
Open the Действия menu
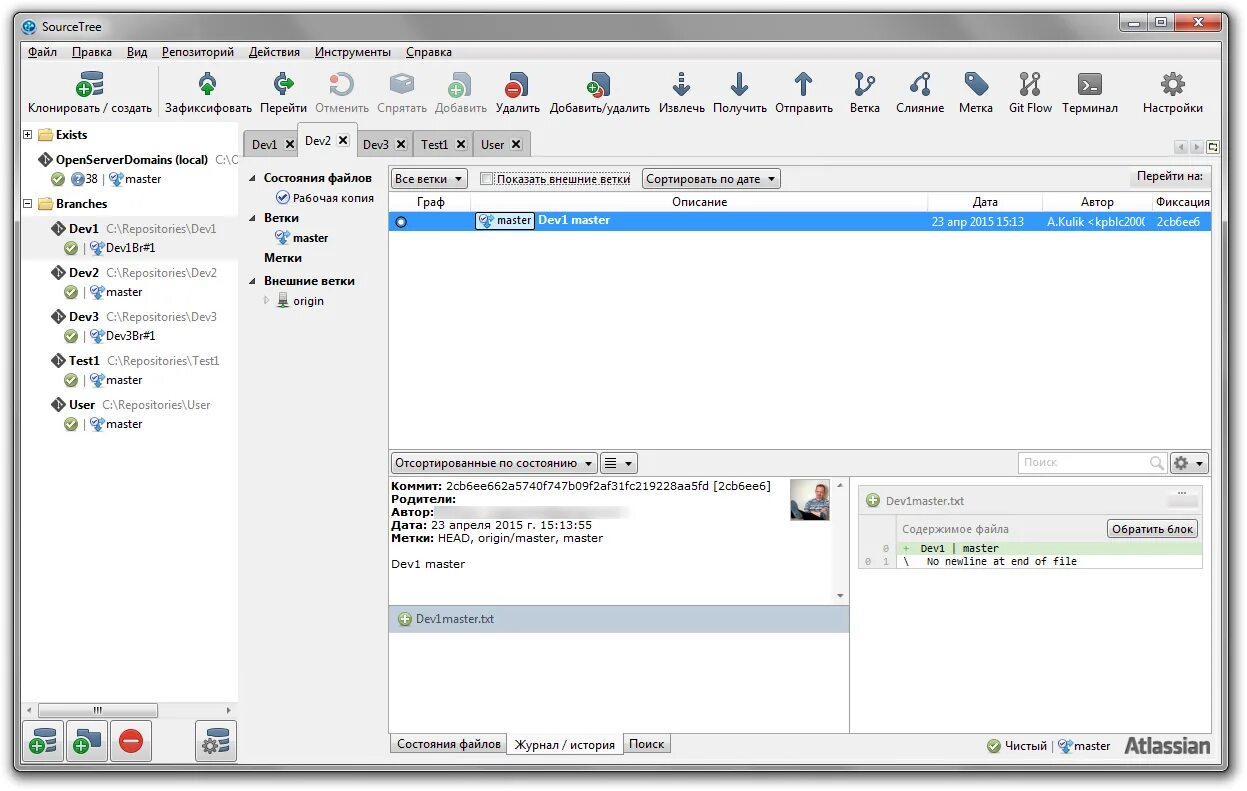(x=274, y=52)
